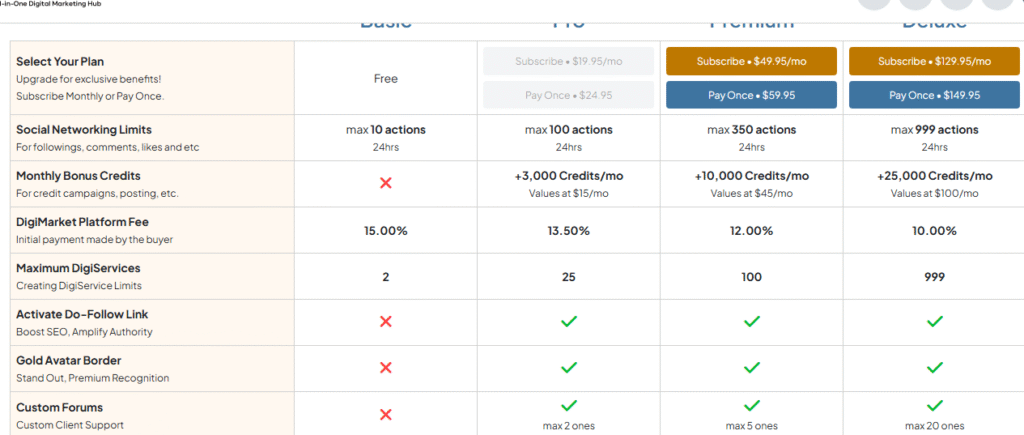Click Deluxe checkmark for Custom Forums
Viewport: 1024px width, 435px height.
[935, 406]
